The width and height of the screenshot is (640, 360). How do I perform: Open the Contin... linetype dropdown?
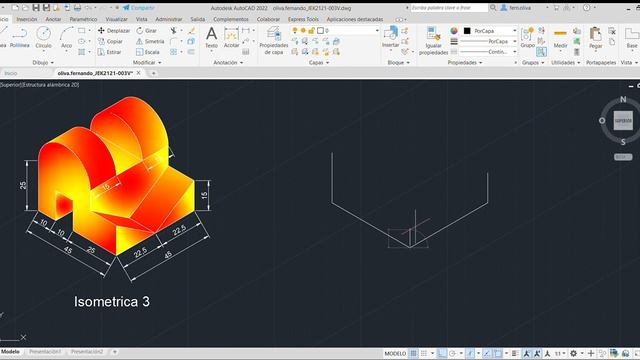488,52
